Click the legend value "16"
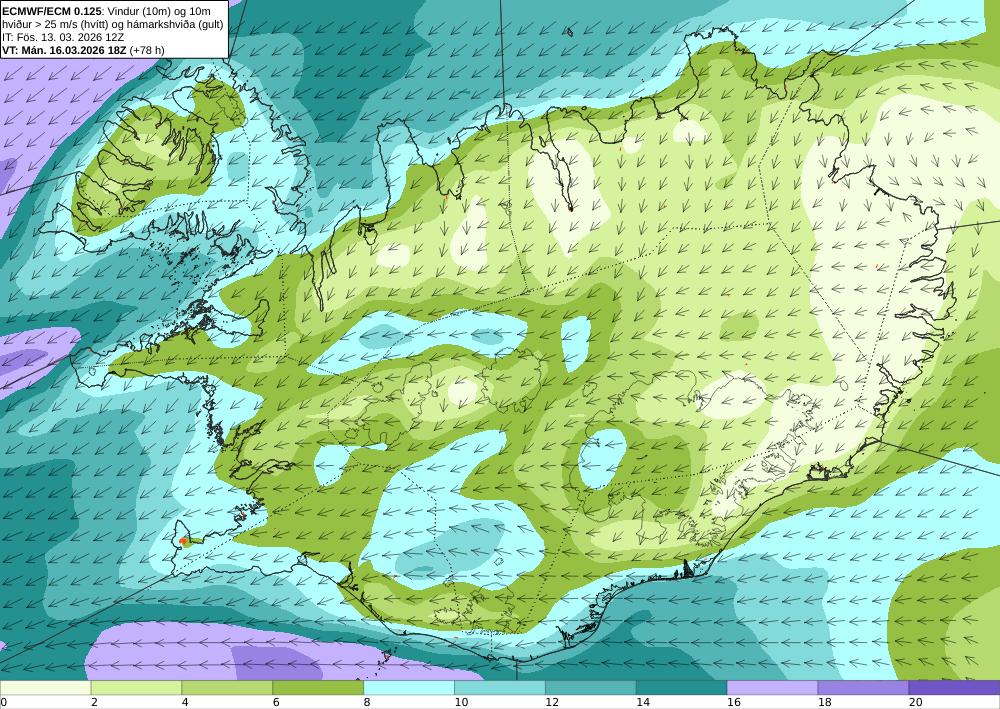Viewport: 1000px width, 709px height. click(x=734, y=702)
